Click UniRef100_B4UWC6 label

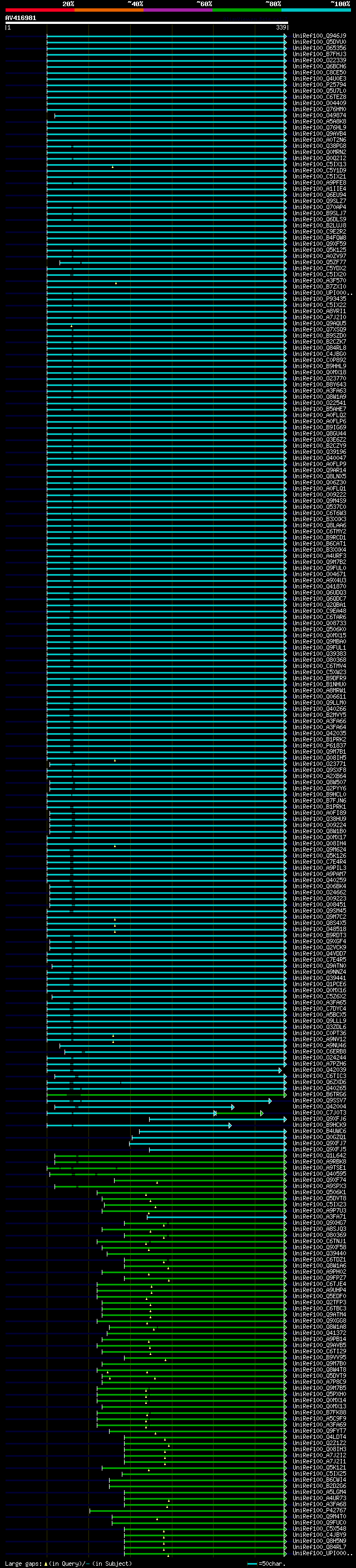point(319,1131)
